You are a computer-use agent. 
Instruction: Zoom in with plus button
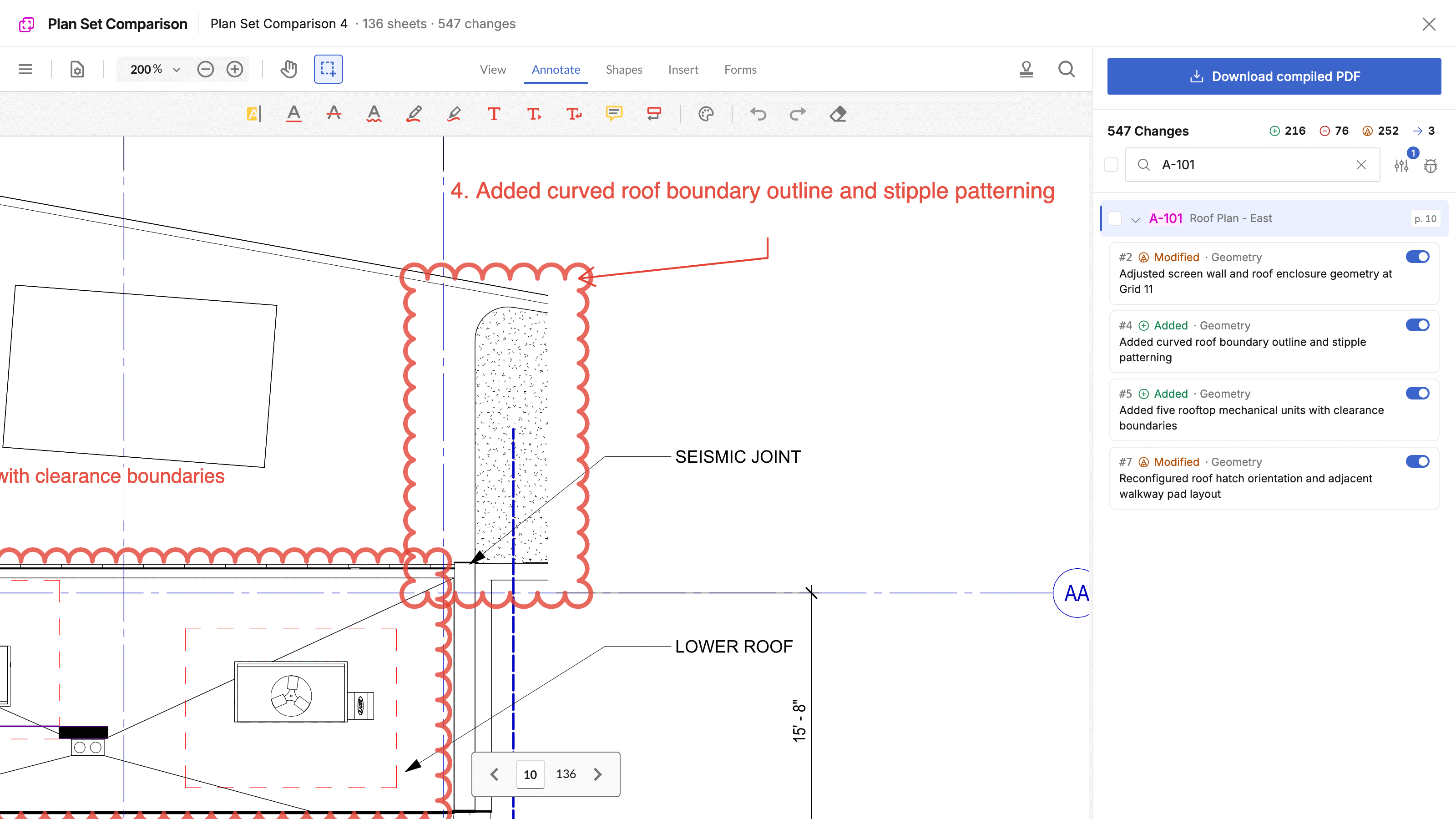[235, 70]
